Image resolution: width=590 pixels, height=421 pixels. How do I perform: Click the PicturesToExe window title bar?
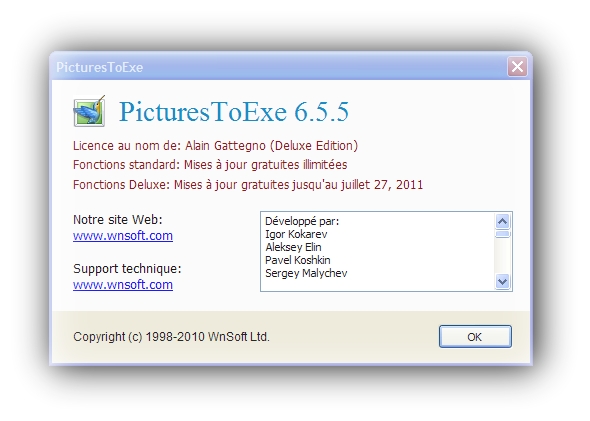point(278,67)
